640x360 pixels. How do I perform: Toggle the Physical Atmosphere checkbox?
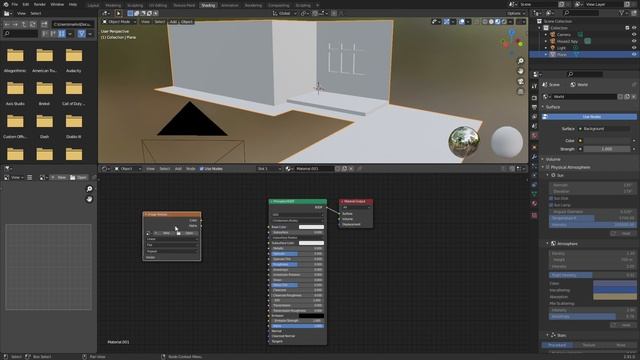548,167
